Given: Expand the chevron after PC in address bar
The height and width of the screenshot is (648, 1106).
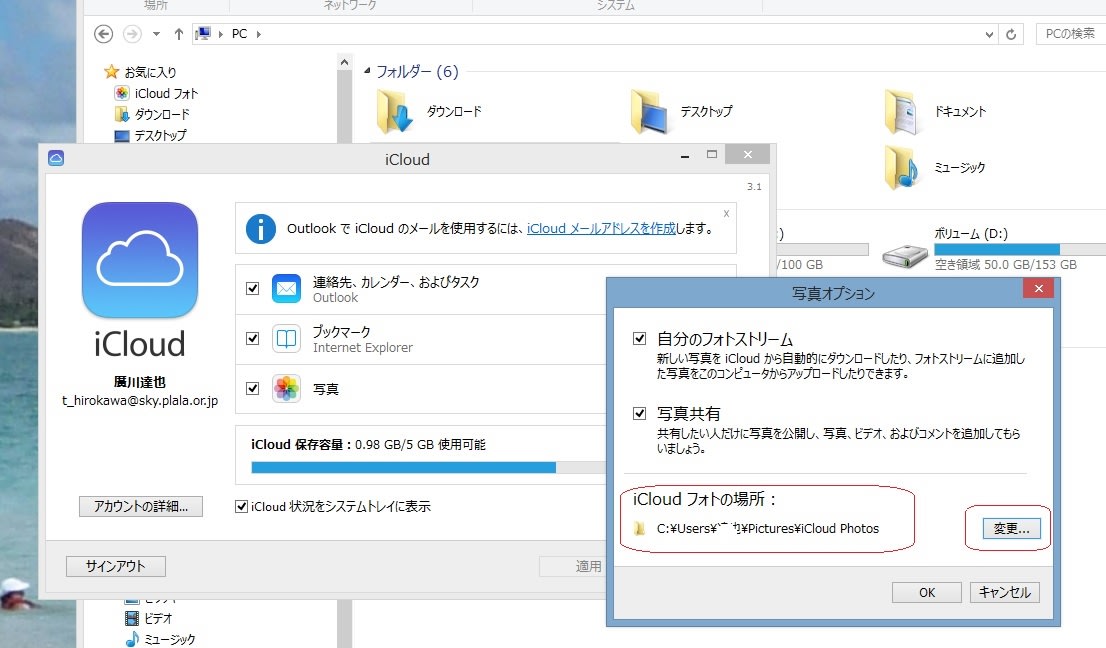Looking at the screenshot, I should pos(259,34).
